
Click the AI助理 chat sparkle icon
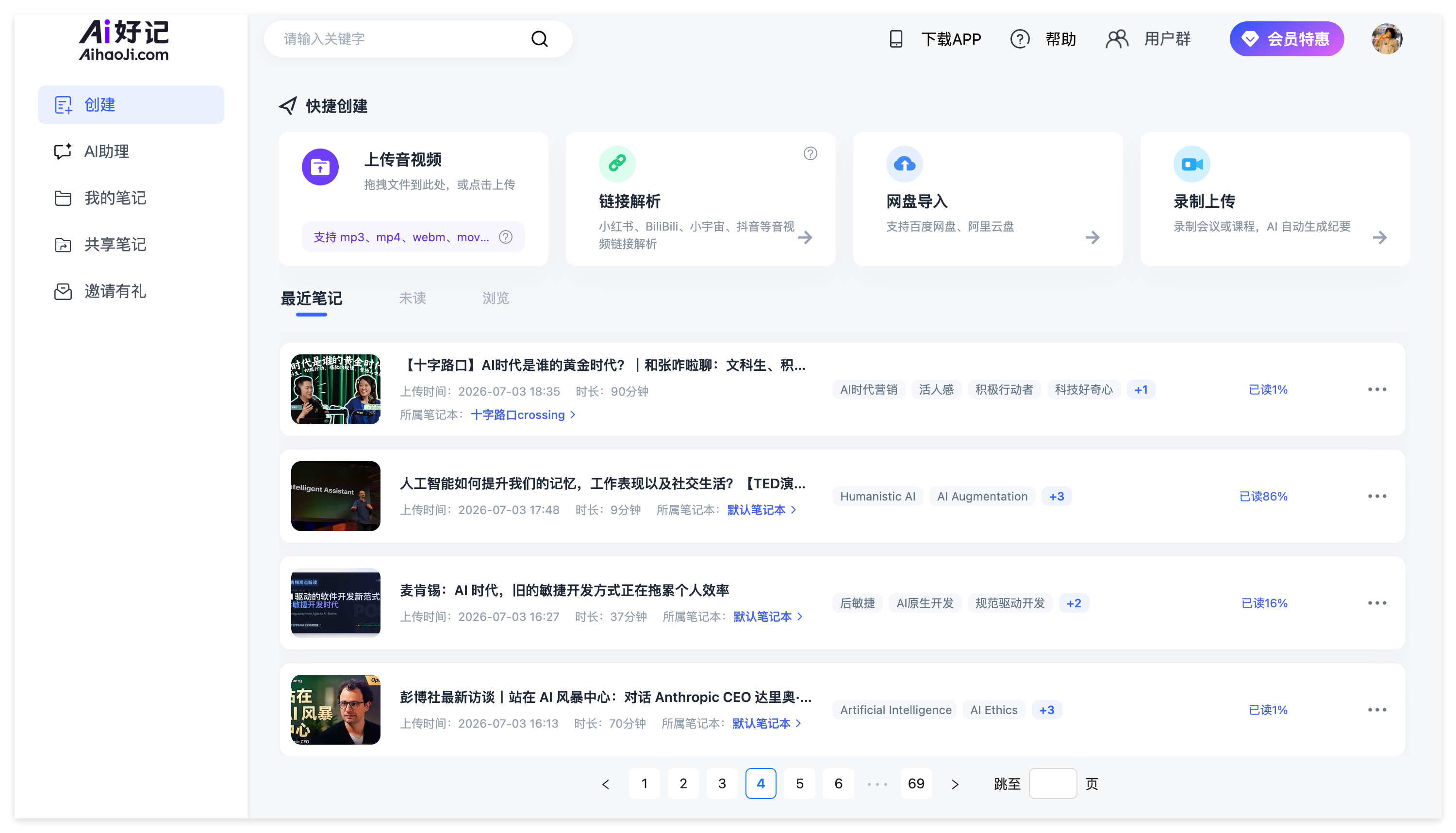[x=63, y=151]
